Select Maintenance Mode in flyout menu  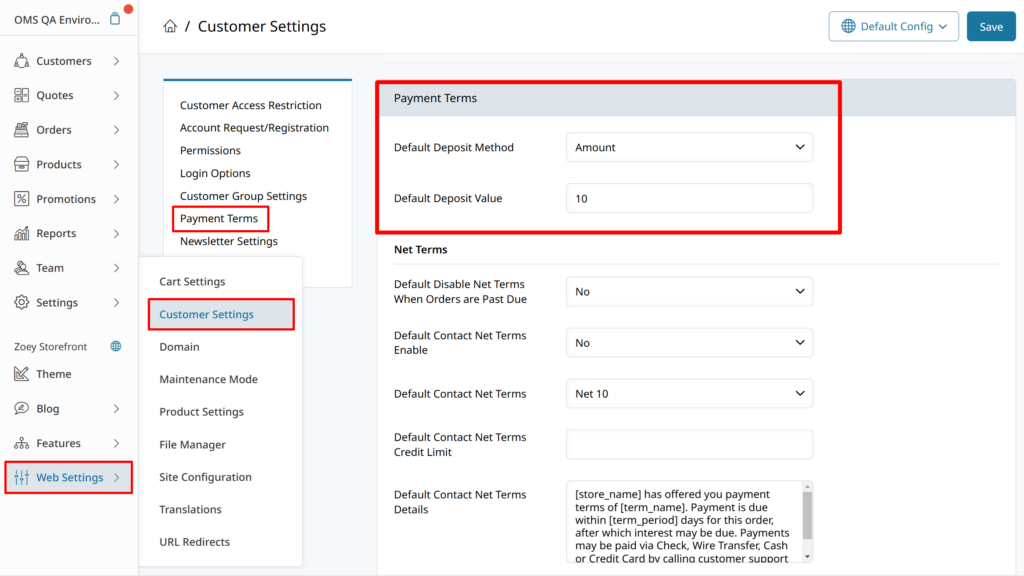[x=208, y=379]
